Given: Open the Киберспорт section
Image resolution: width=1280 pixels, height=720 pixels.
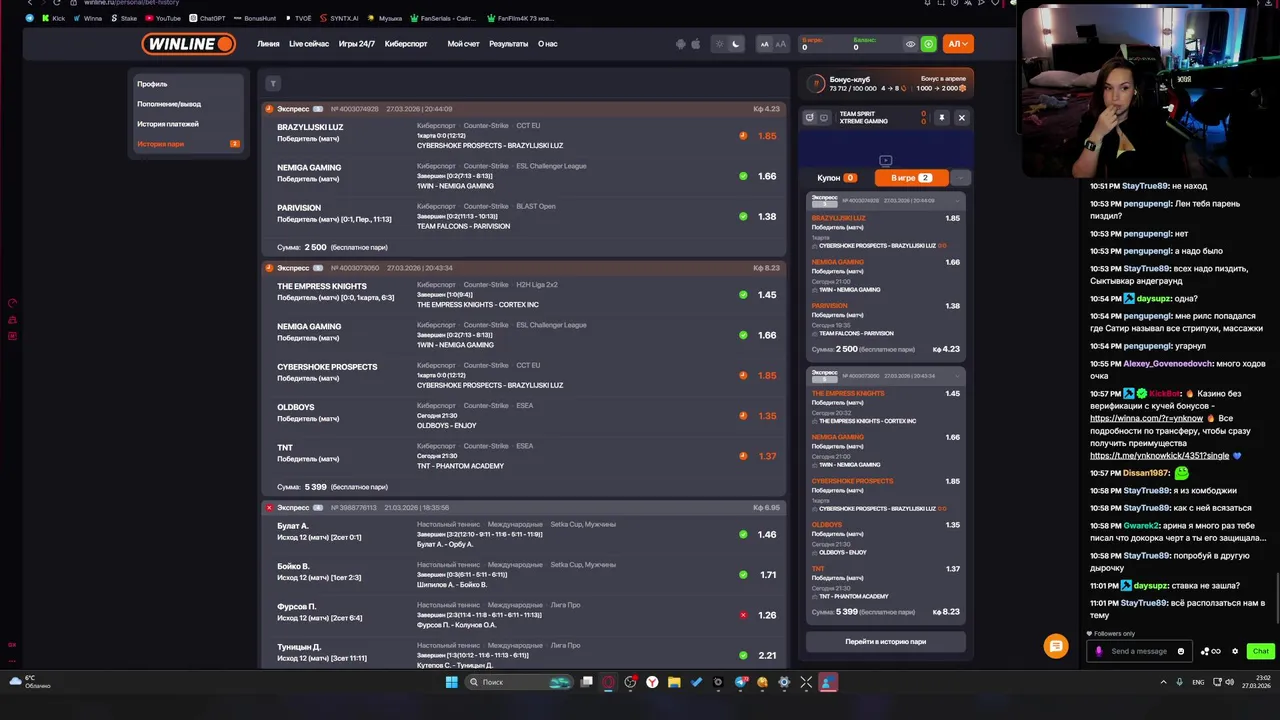Looking at the screenshot, I should pos(405,44).
